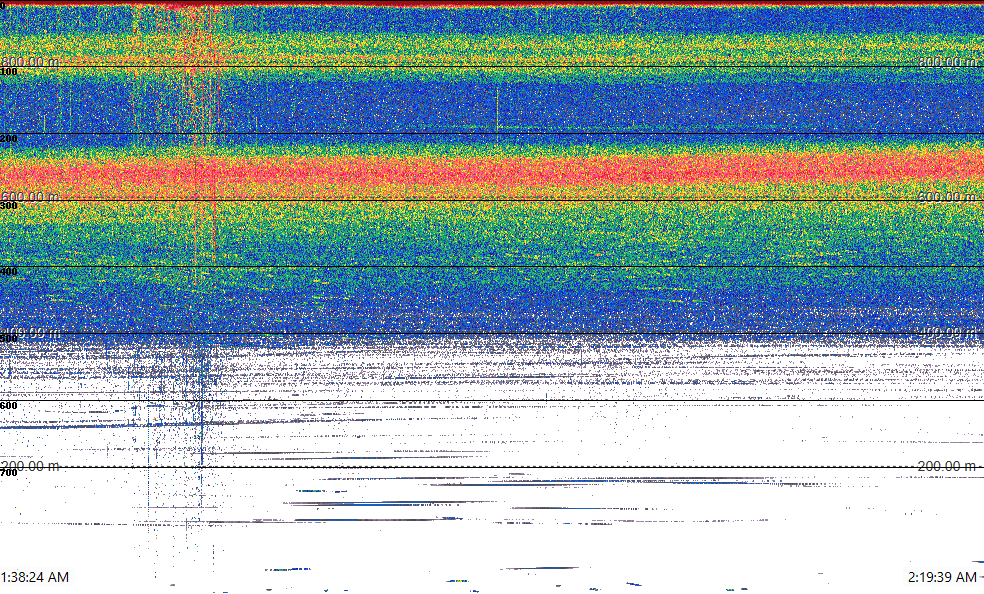This screenshot has height=594, width=984.
Task: Click the left-side 800.00 m range label
Action: click(x=30, y=62)
